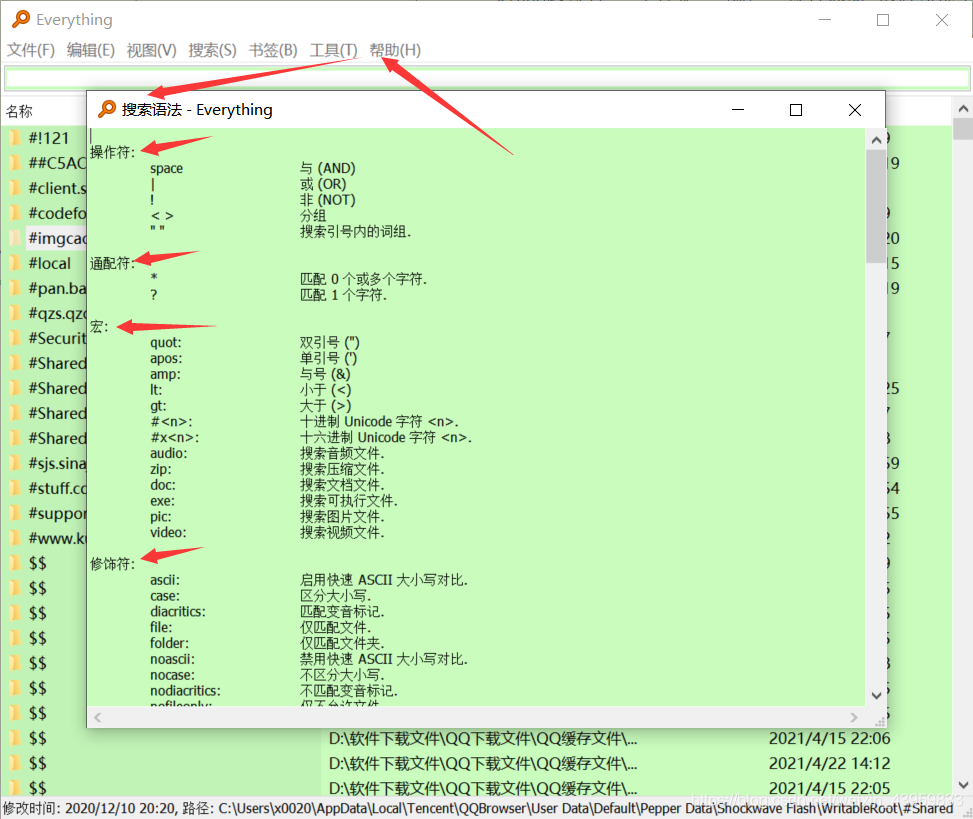Minimize the Everything main window
The image size is (973, 819).
pos(825,20)
